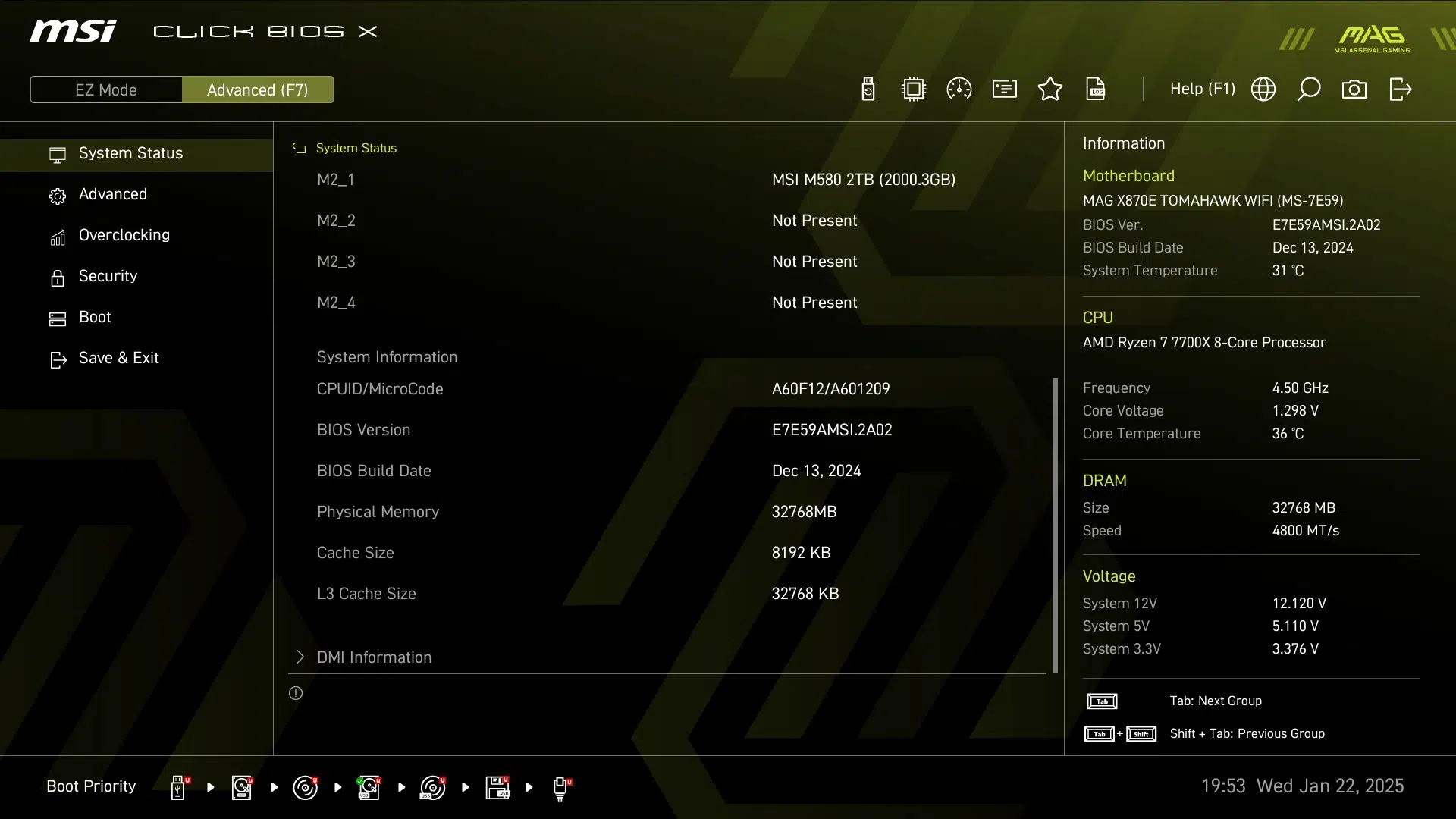Open the CPU chip icon in the toolbar

pyautogui.click(x=914, y=89)
